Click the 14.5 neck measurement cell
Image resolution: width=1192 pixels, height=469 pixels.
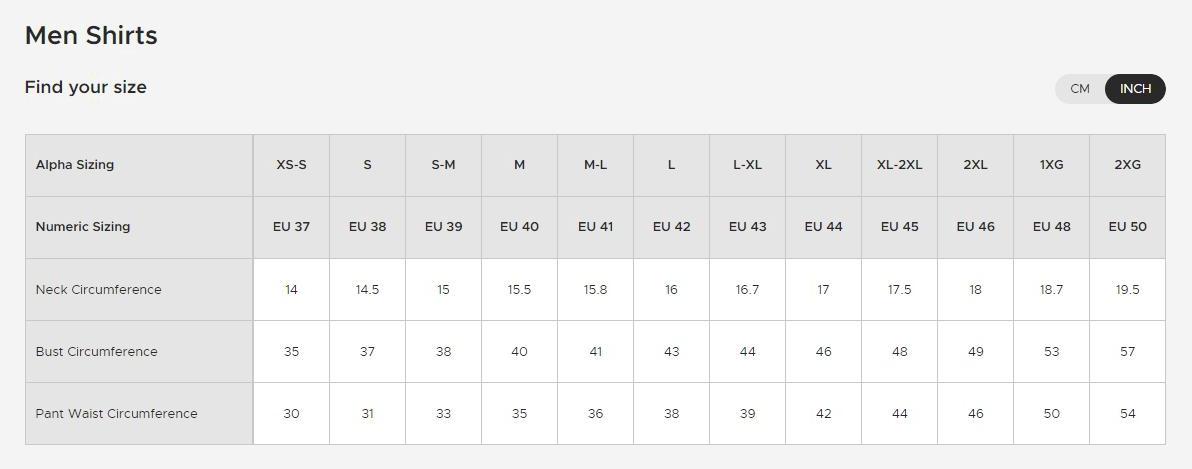tap(367, 290)
